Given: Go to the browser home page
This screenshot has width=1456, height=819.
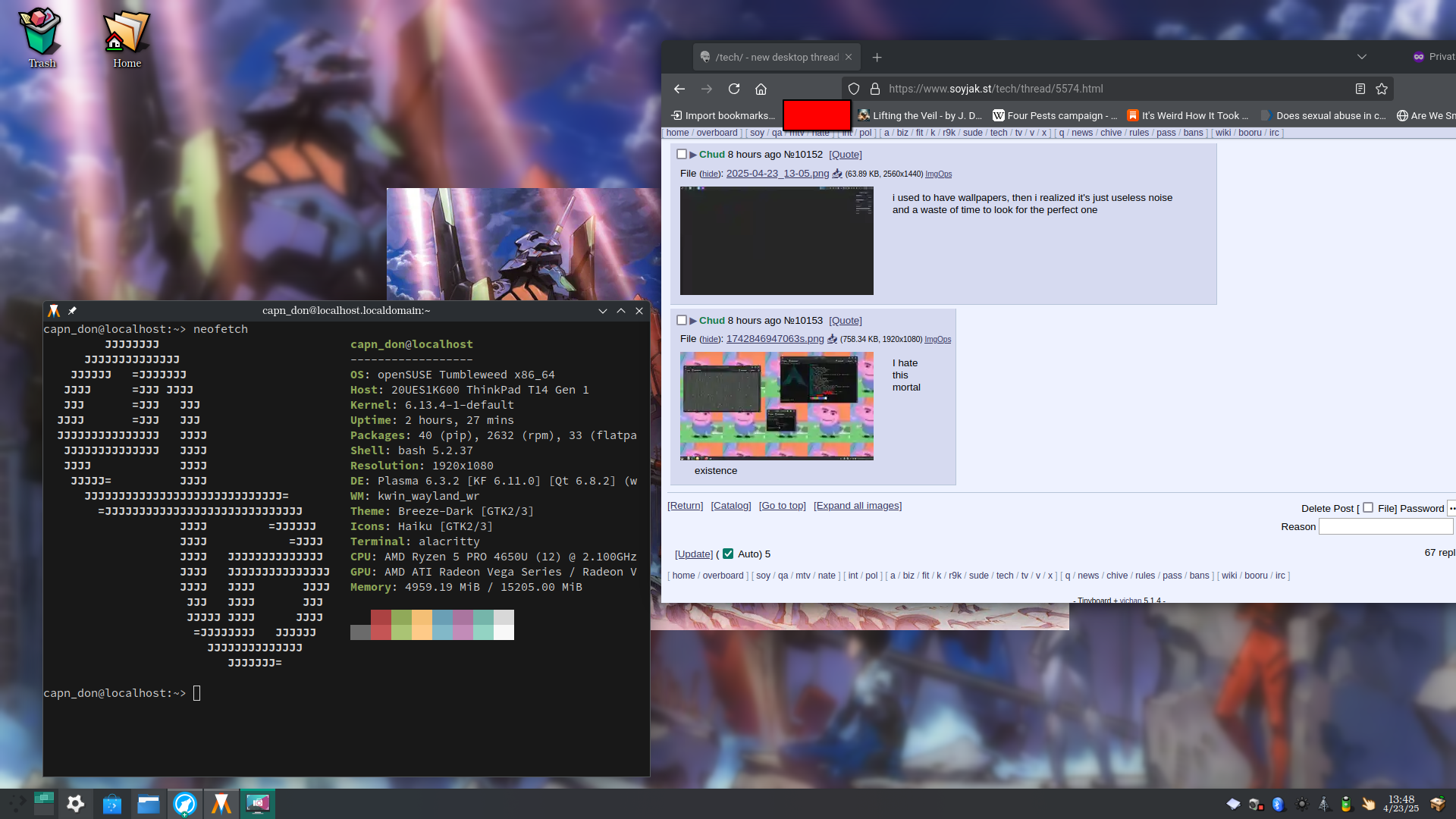Looking at the screenshot, I should tap(761, 89).
